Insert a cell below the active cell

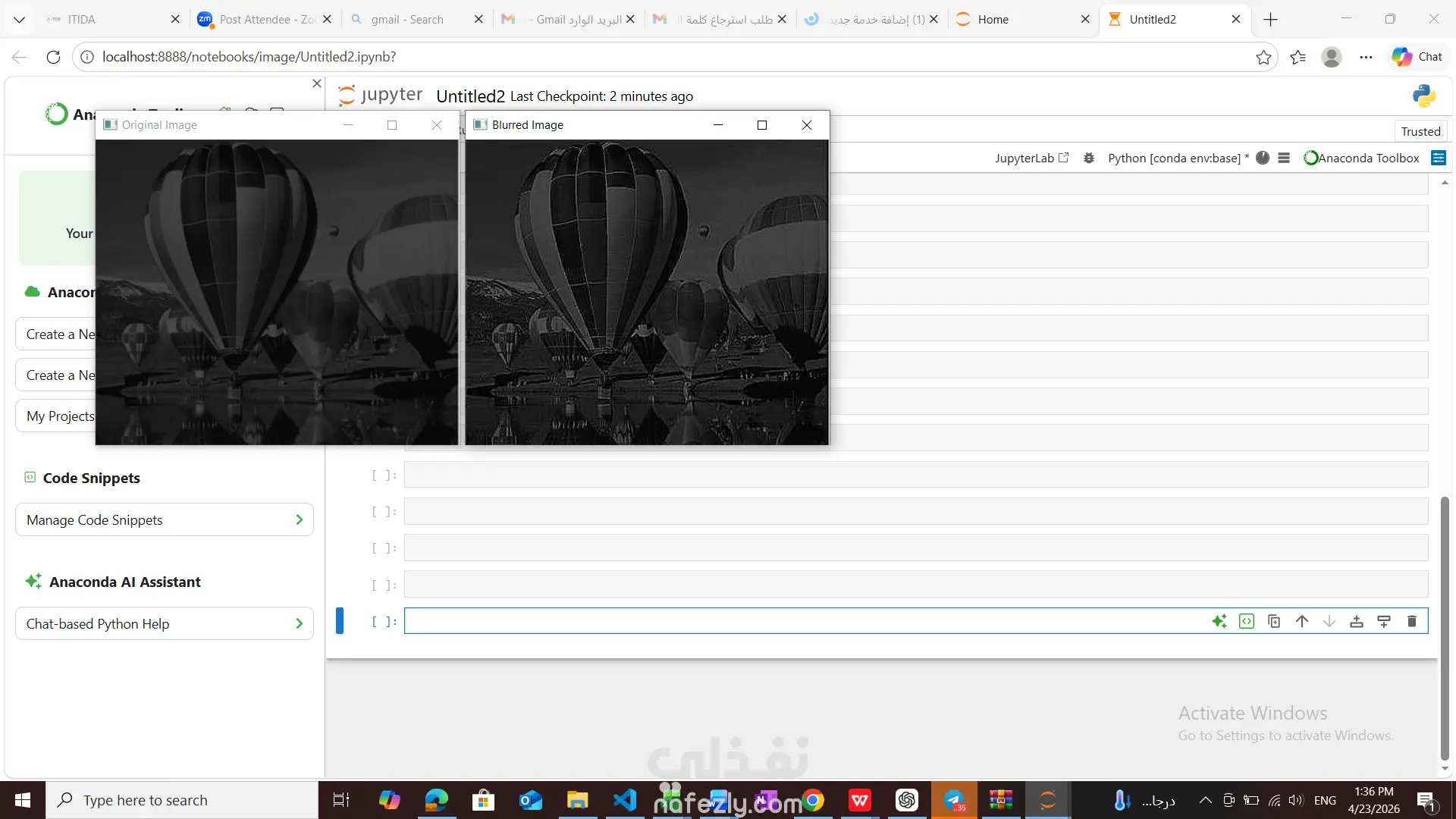(1384, 622)
